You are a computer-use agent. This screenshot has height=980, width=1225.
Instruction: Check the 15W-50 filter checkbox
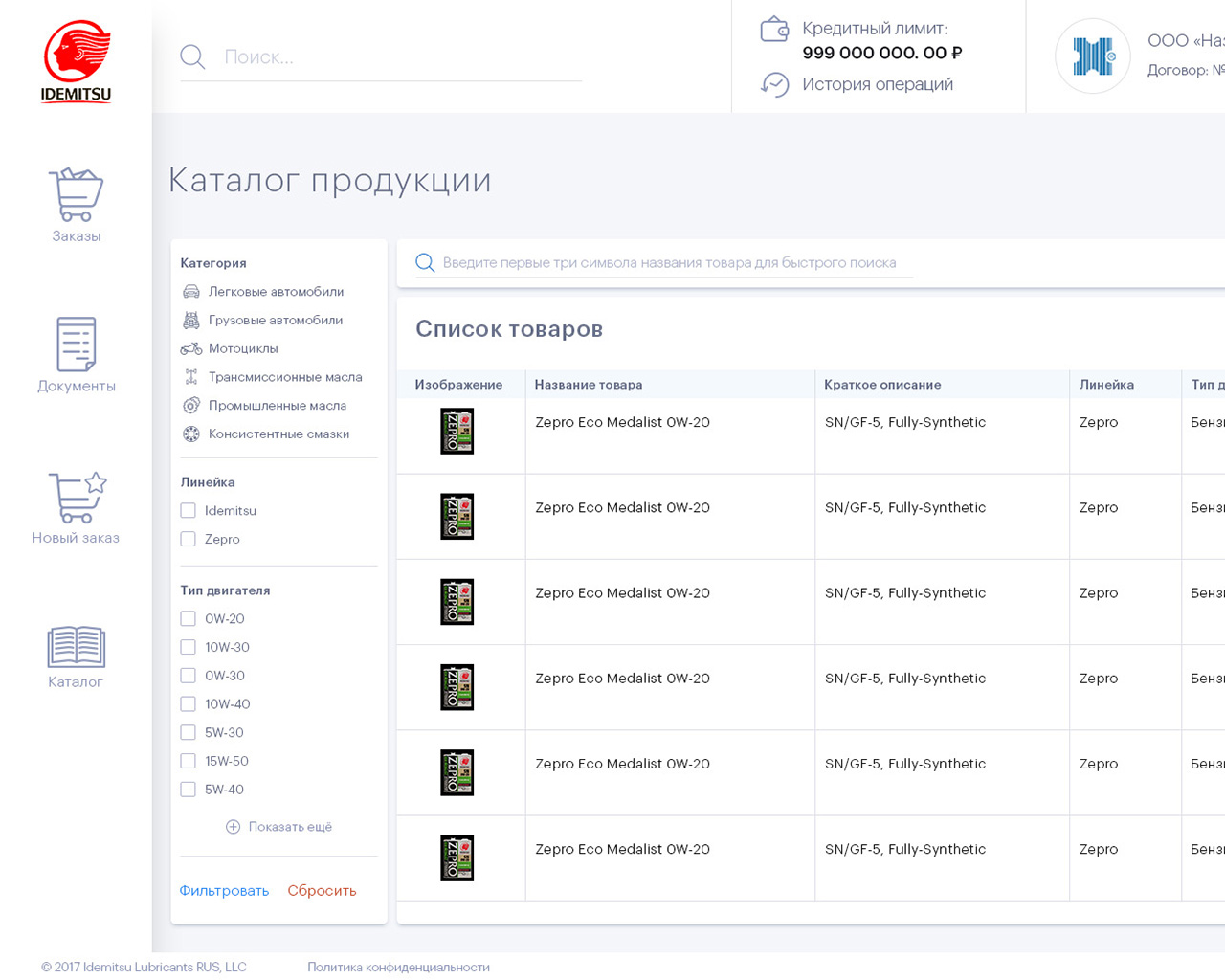(188, 762)
